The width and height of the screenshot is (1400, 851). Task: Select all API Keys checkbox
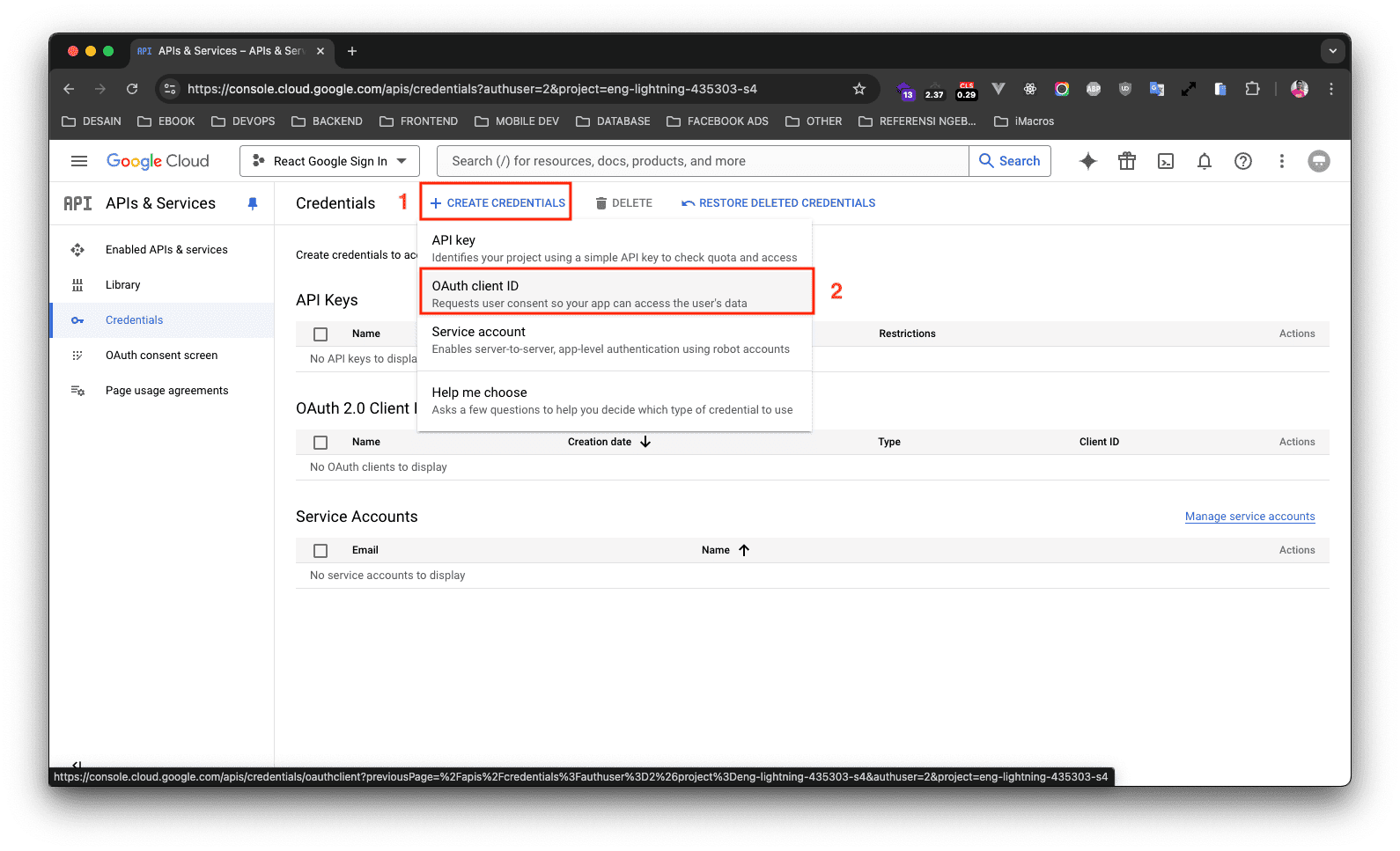click(321, 334)
